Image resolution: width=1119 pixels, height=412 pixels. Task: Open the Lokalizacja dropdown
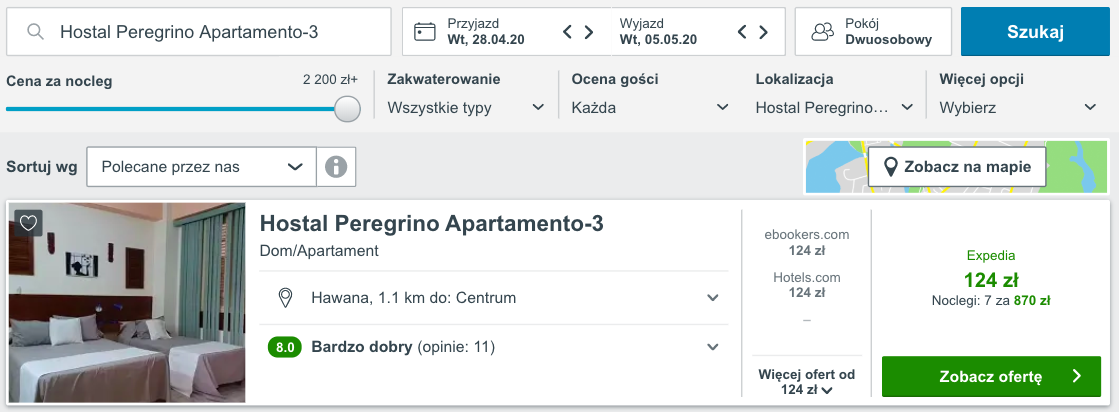(x=834, y=108)
